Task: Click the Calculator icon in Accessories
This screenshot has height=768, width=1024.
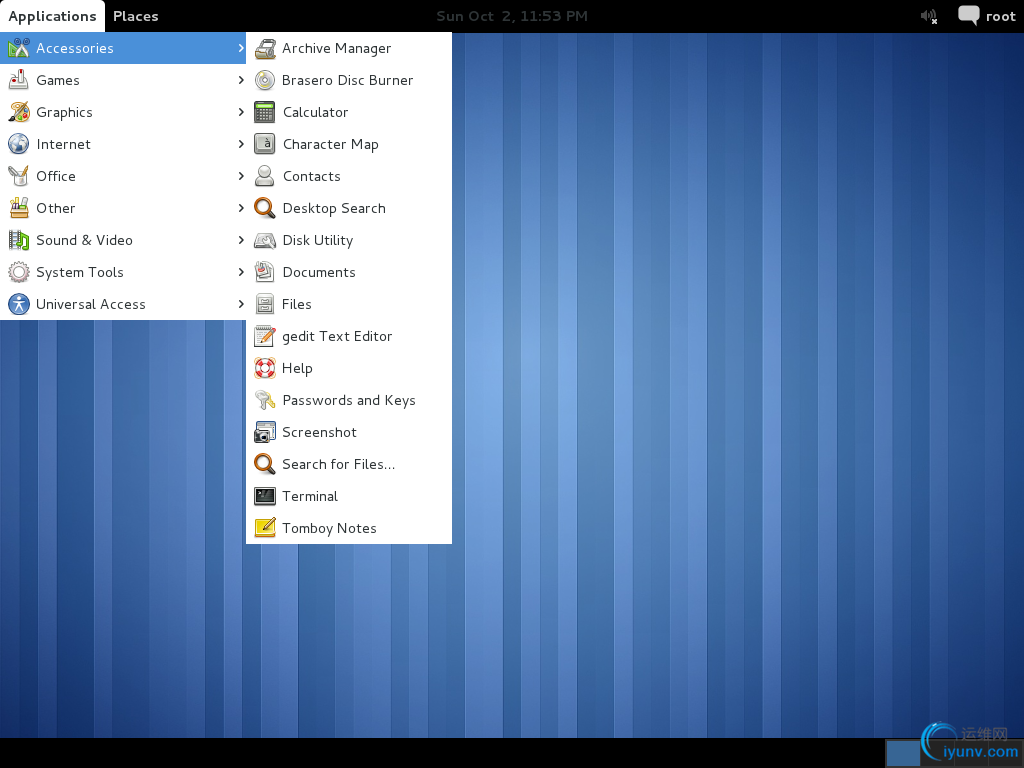Action: click(264, 112)
